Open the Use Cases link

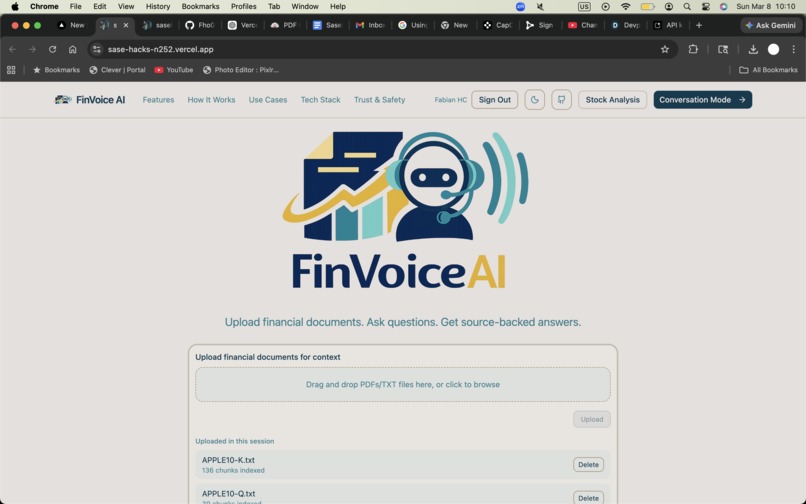pos(268,100)
